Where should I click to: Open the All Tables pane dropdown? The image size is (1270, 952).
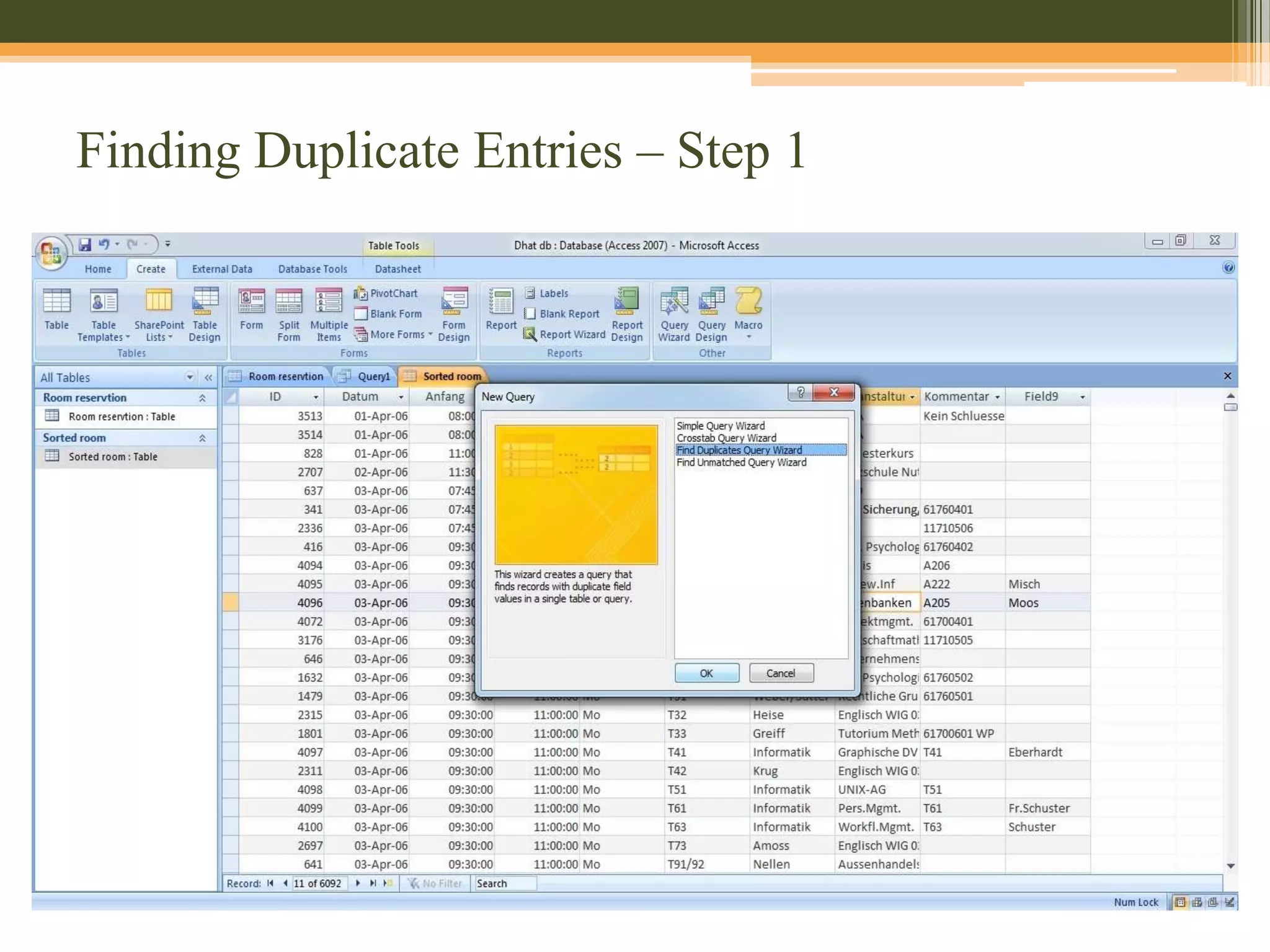tap(190, 377)
